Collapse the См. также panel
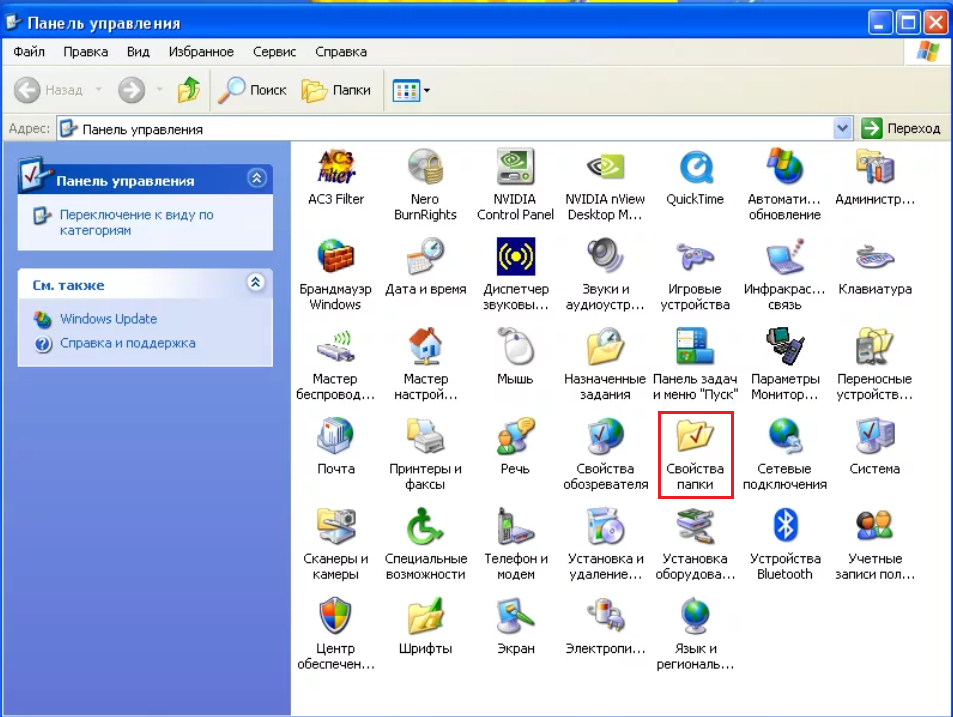Screen dimensions: 953x717 tap(256, 283)
